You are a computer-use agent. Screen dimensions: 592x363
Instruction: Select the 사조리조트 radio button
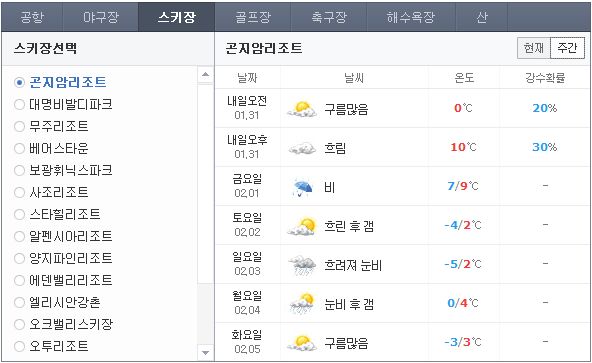(x=19, y=192)
